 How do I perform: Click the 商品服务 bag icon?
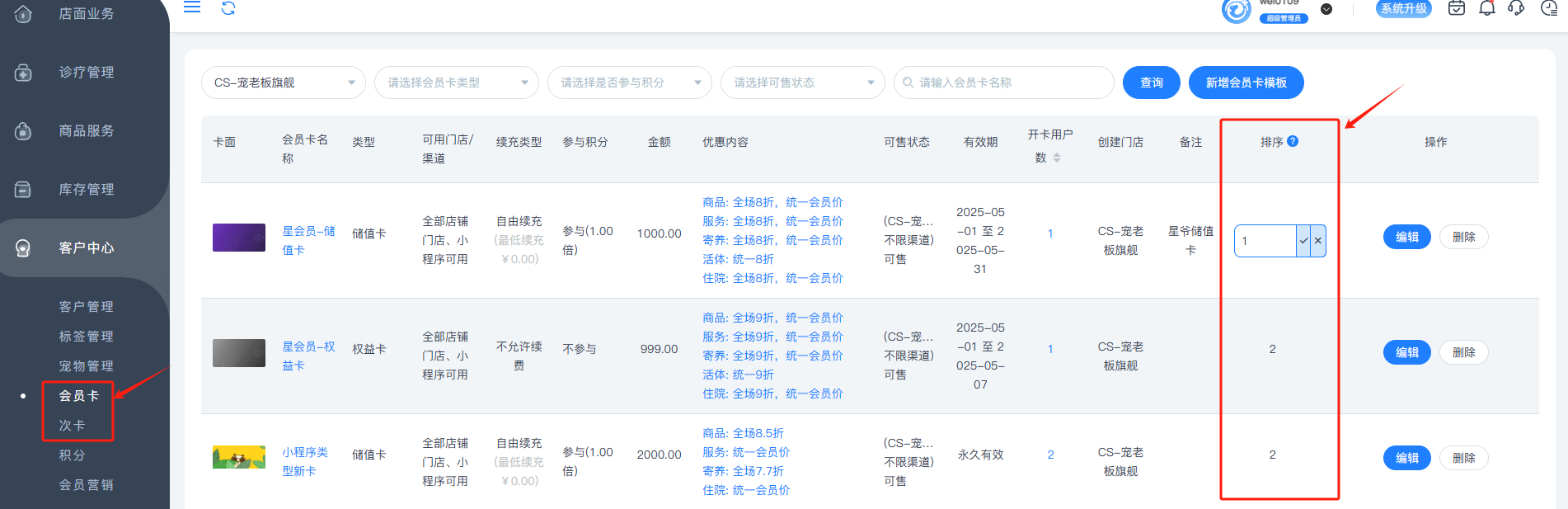(x=23, y=131)
